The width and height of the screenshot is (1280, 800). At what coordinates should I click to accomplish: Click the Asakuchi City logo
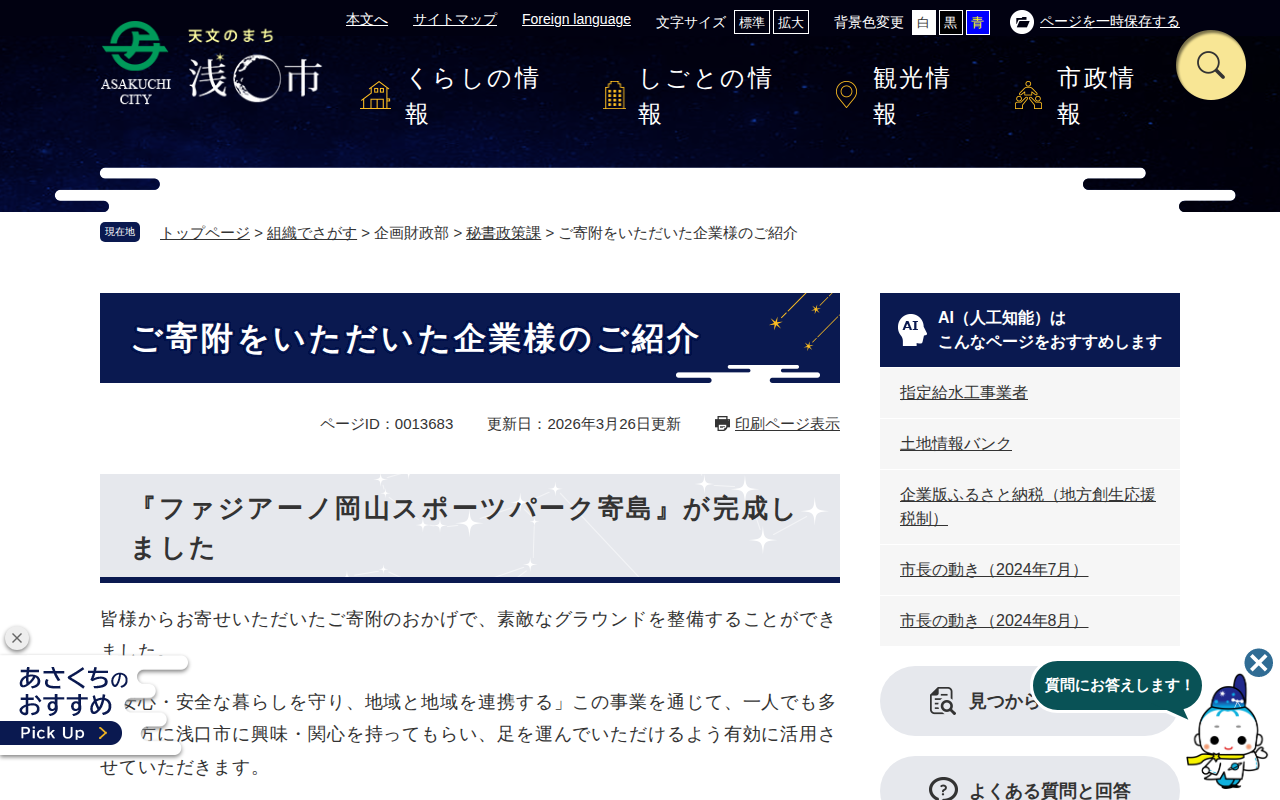click(211, 65)
